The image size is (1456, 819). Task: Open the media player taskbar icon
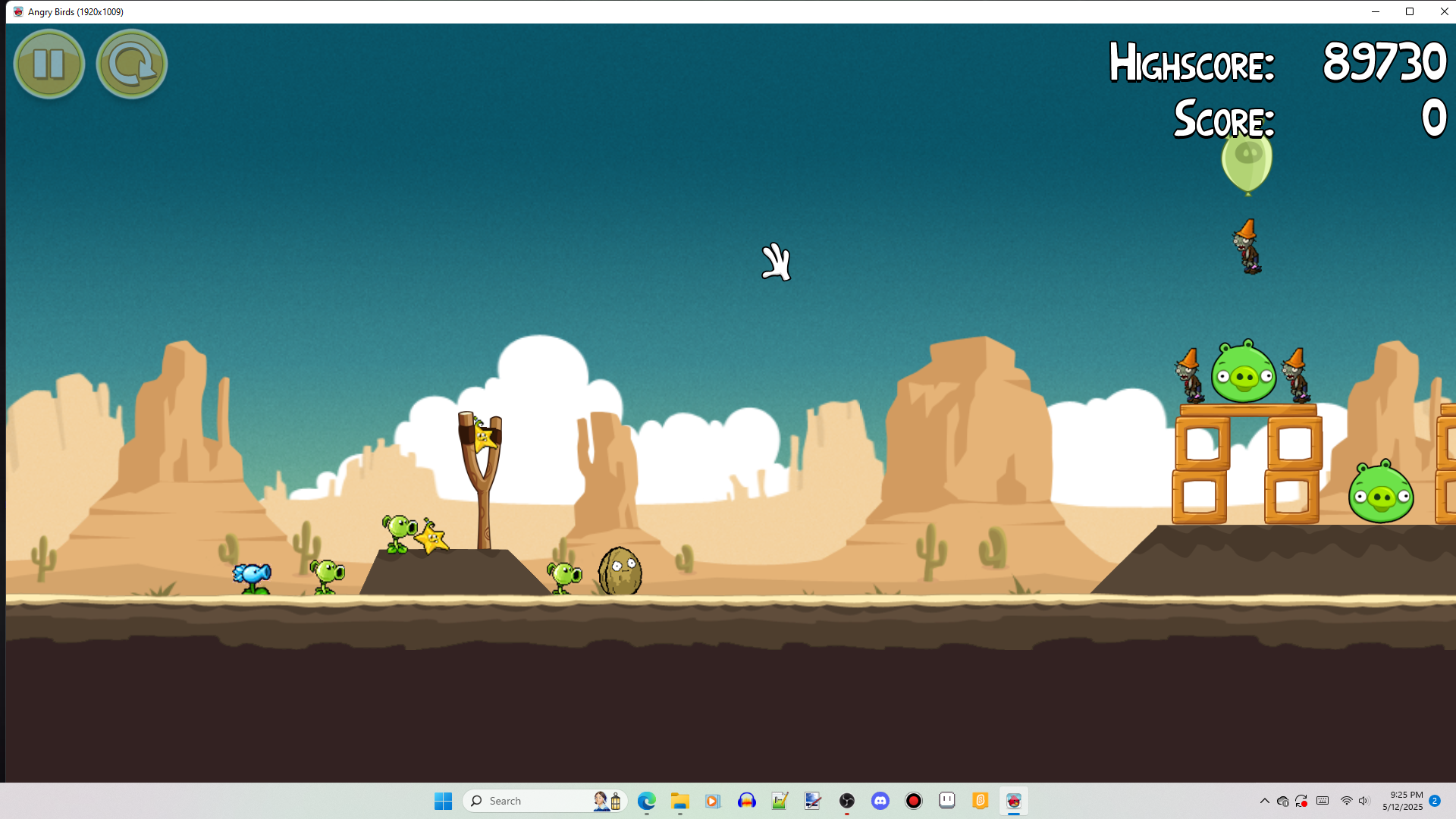pyautogui.click(x=712, y=801)
